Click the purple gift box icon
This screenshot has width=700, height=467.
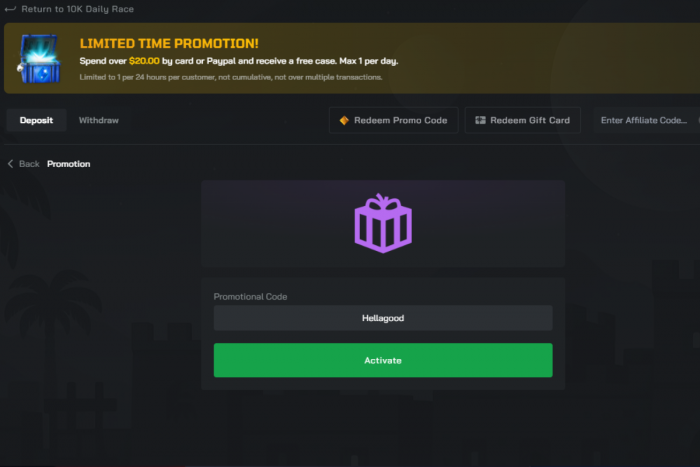pyautogui.click(x=383, y=223)
